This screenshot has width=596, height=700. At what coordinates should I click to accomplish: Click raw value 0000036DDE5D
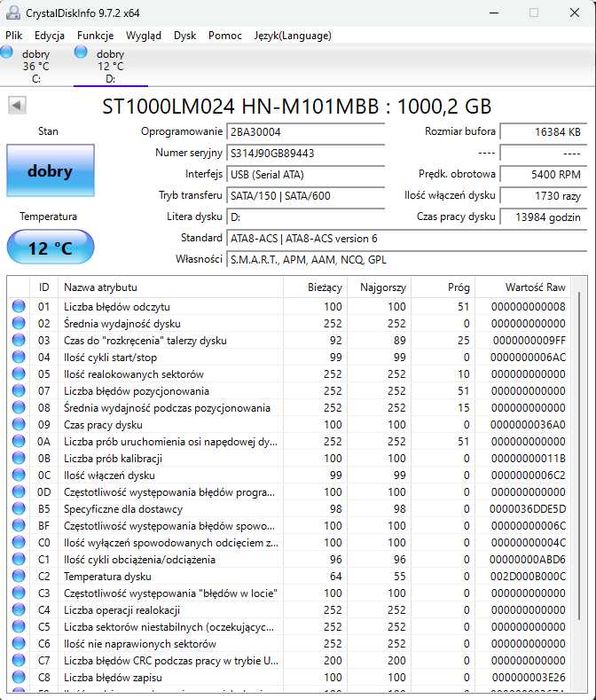(x=528, y=509)
